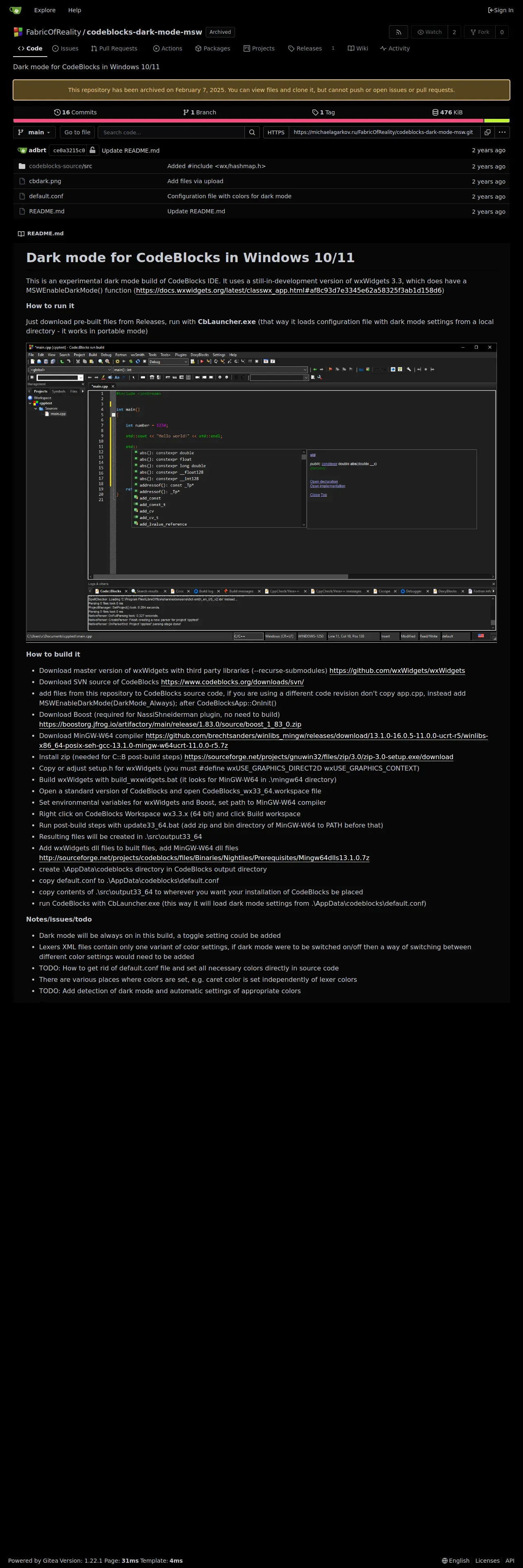523x1568 pixels.
Task: Copy the repository clone URL
Action: pos(488,132)
